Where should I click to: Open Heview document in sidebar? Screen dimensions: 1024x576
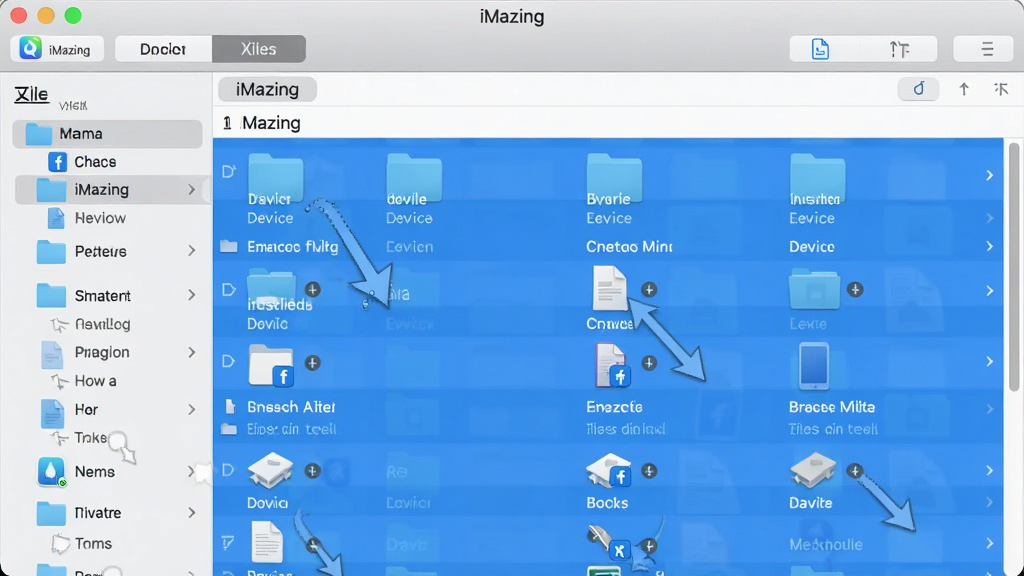point(87,218)
